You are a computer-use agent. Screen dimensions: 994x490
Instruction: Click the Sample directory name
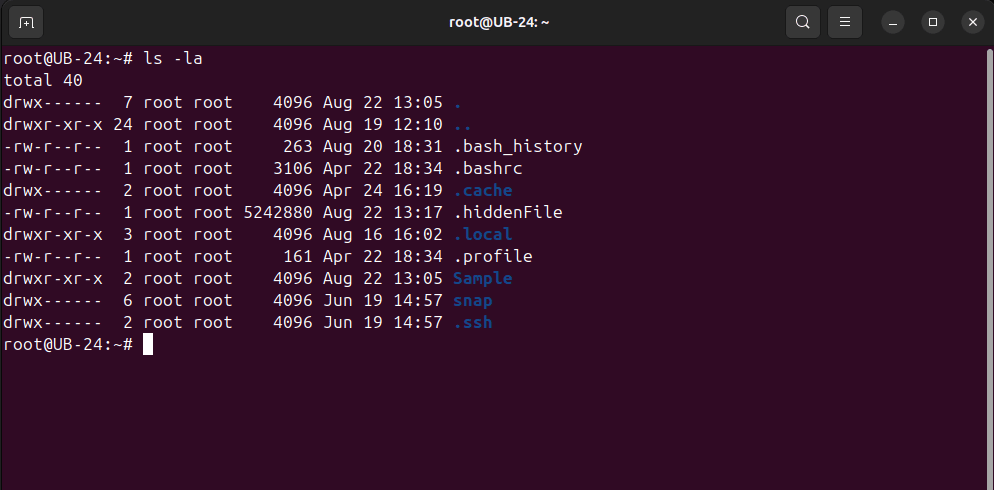482,278
